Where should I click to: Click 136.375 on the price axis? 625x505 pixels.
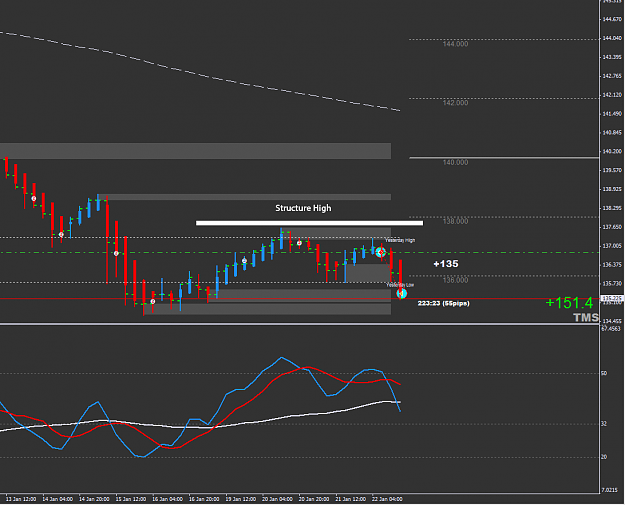[x=612, y=265]
